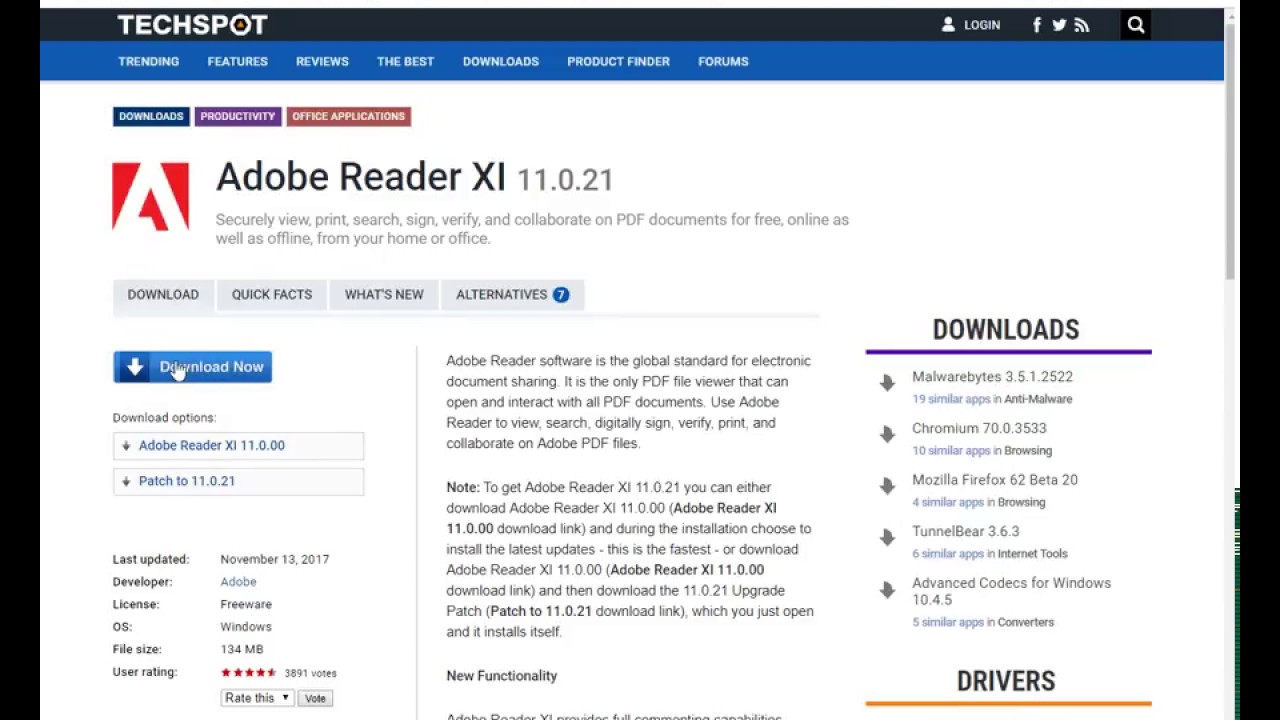Switch to the WHAT'S NEW tab
This screenshot has height=720, width=1280.
coord(384,294)
